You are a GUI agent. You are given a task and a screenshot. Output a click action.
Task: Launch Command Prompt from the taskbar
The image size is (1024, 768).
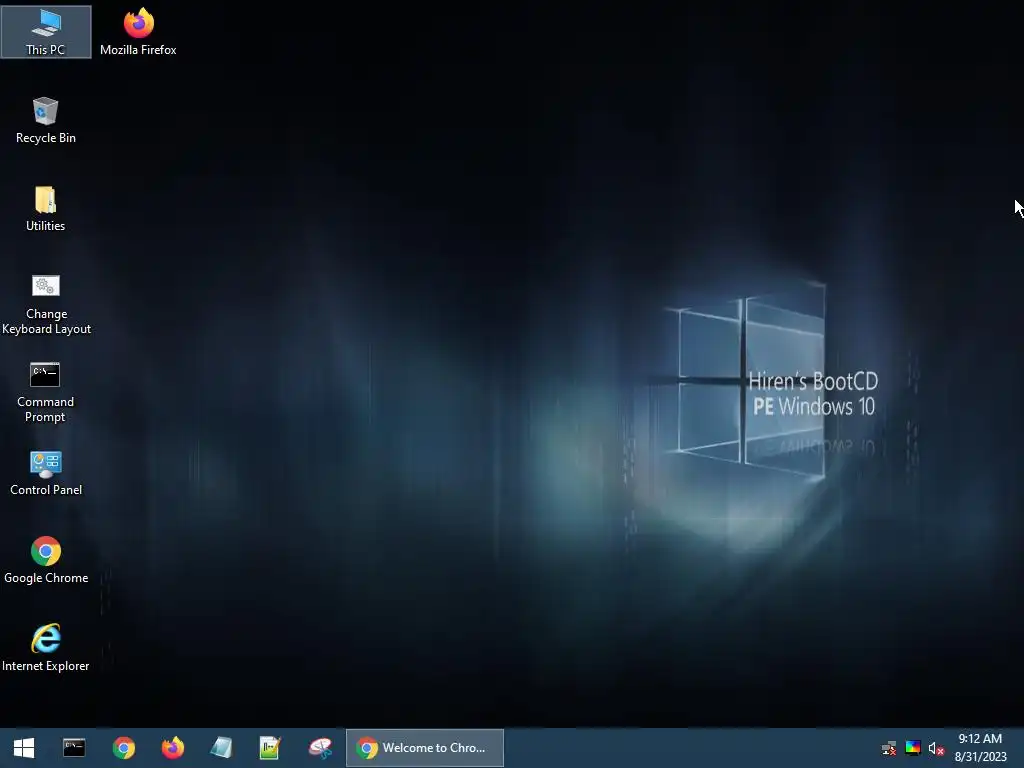point(74,748)
